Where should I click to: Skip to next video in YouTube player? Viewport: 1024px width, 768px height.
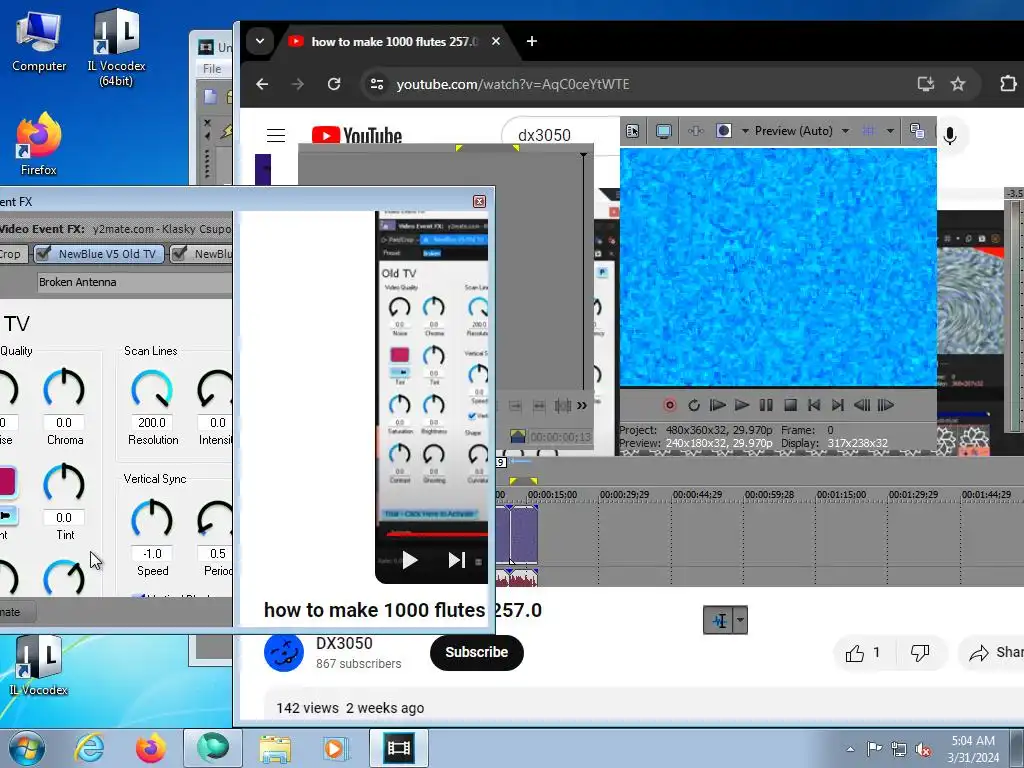[456, 560]
